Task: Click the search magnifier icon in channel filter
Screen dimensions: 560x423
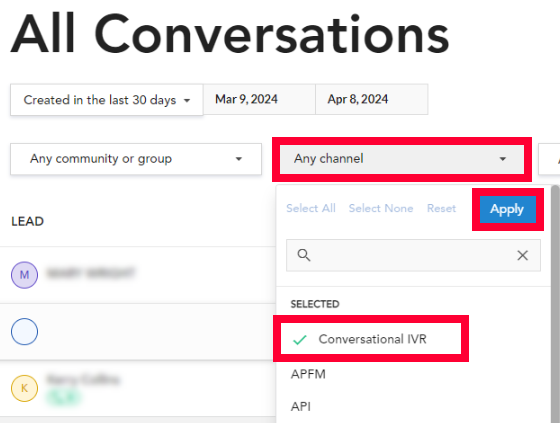Action: [x=304, y=255]
